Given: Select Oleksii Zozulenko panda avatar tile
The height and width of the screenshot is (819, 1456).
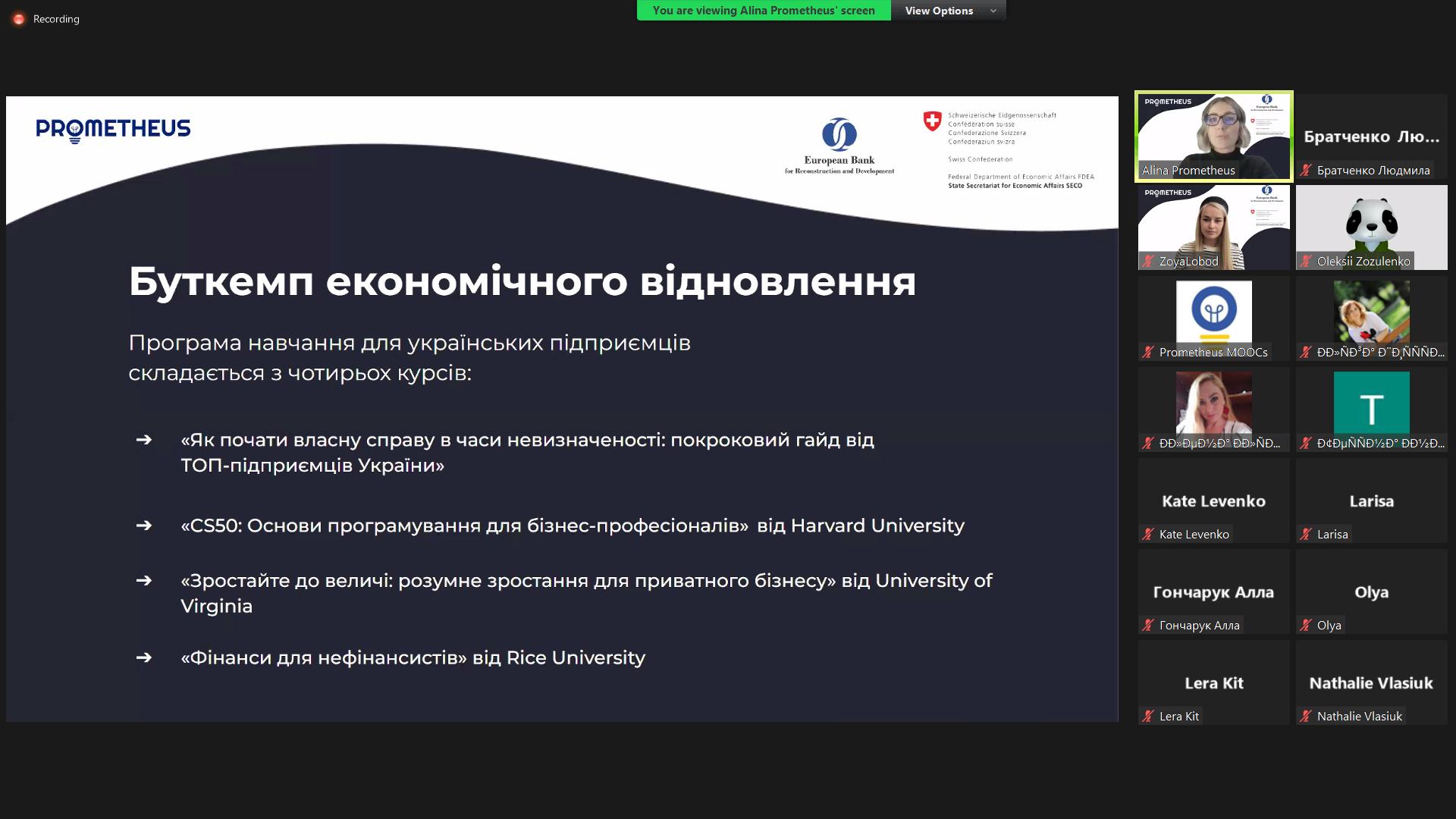Looking at the screenshot, I should pyautogui.click(x=1371, y=227).
